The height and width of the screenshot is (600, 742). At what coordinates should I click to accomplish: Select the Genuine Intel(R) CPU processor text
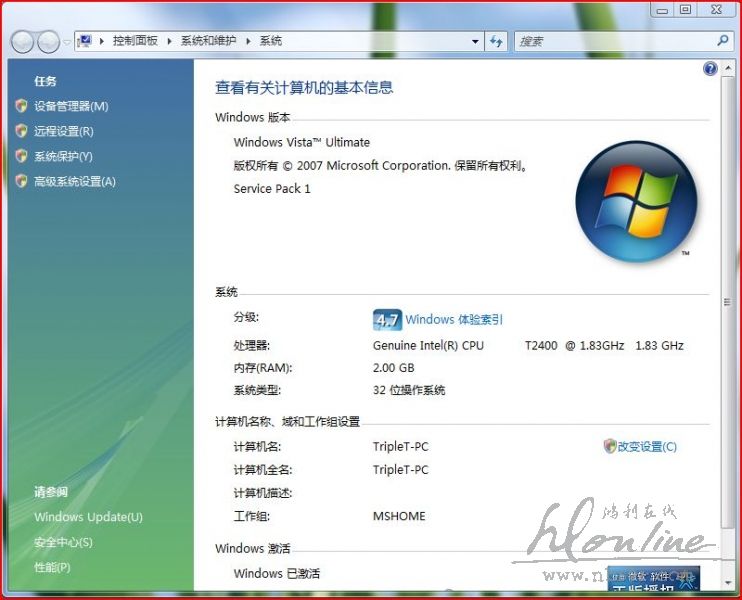[x=428, y=345]
